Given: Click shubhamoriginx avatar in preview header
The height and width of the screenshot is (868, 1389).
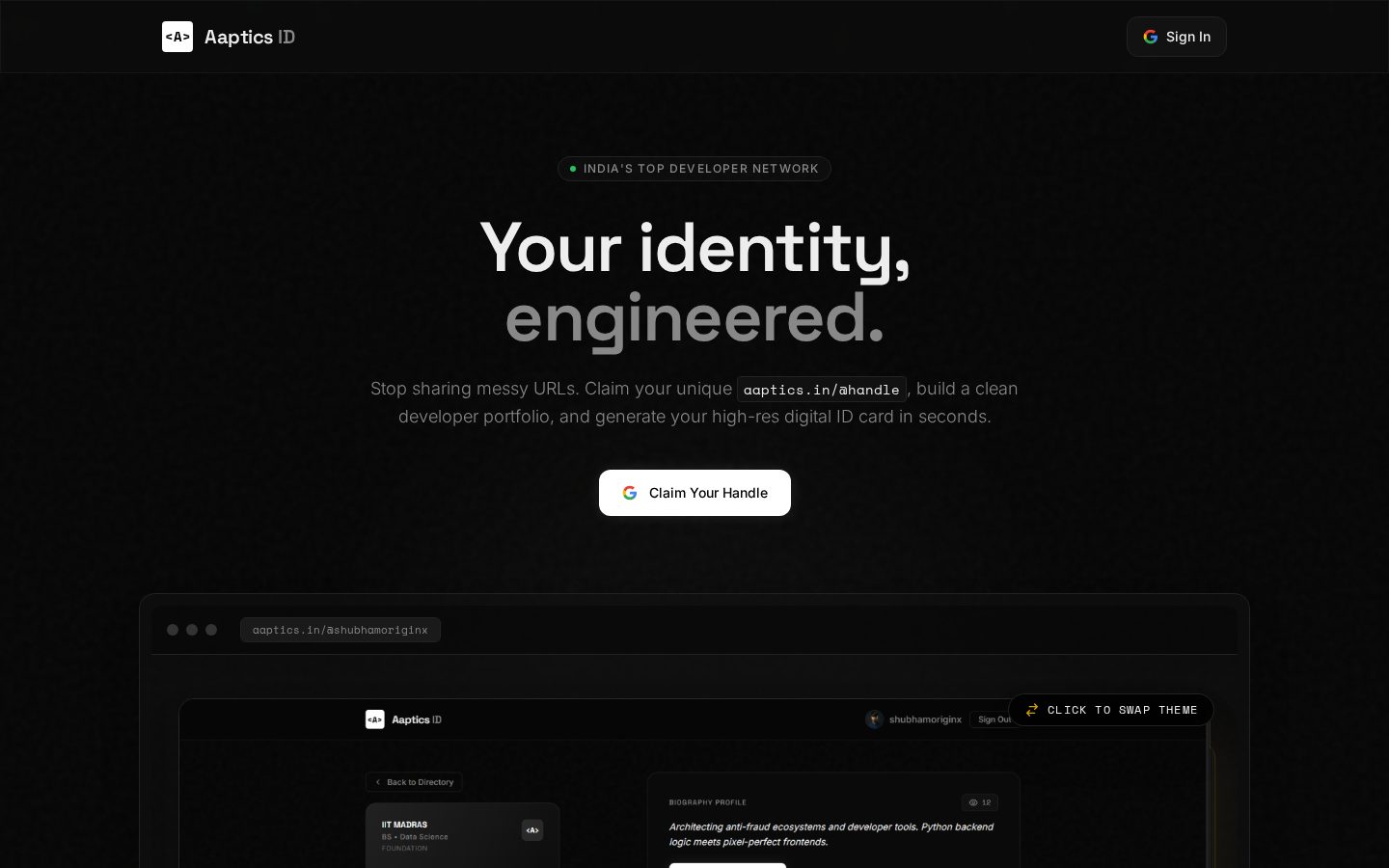Looking at the screenshot, I should pyautogui.click(x=875, y=719).
